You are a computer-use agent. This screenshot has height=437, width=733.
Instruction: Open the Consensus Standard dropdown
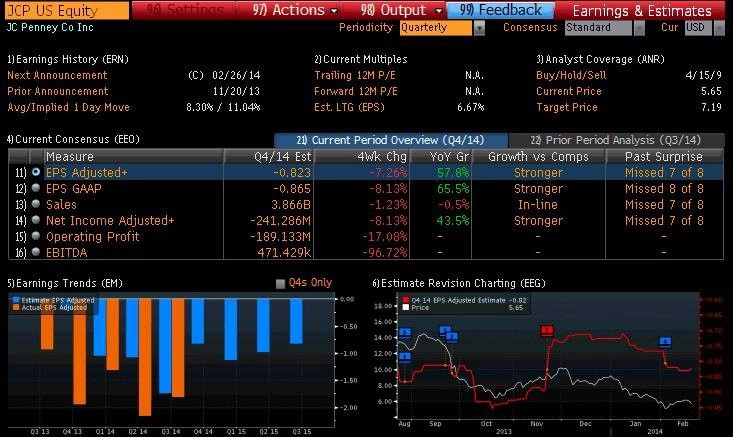point(605,28)
